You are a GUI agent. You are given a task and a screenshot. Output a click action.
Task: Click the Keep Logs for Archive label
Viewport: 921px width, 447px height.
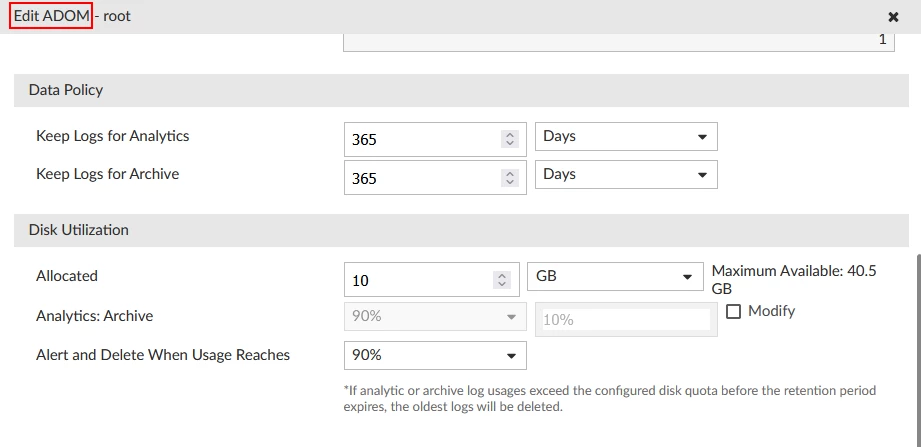point(107,174)
